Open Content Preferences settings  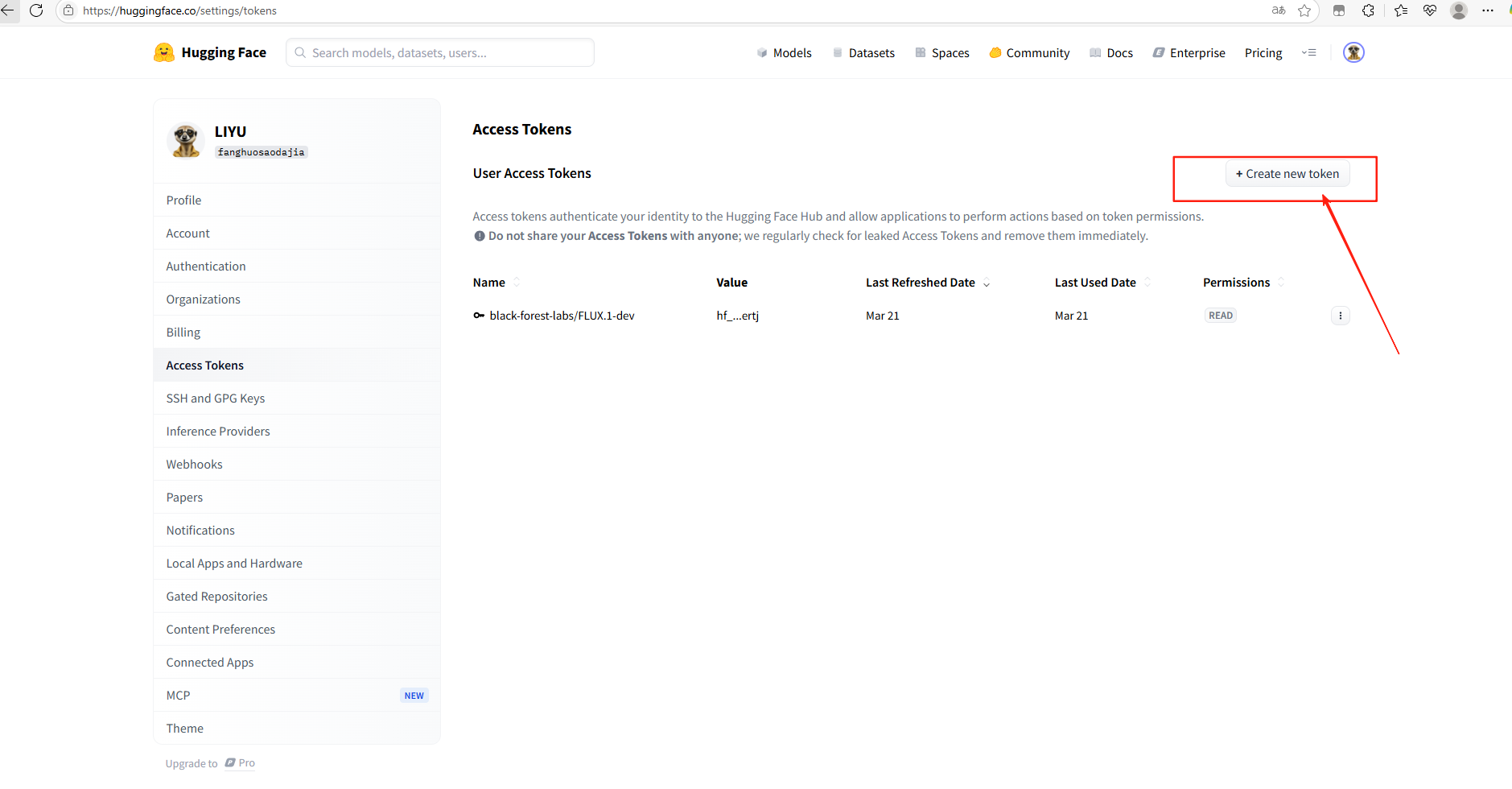pos(297,629)
